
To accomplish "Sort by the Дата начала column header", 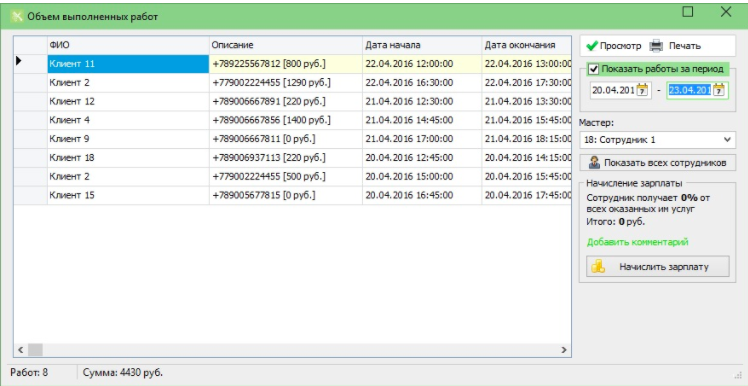I will pos(422,45).
